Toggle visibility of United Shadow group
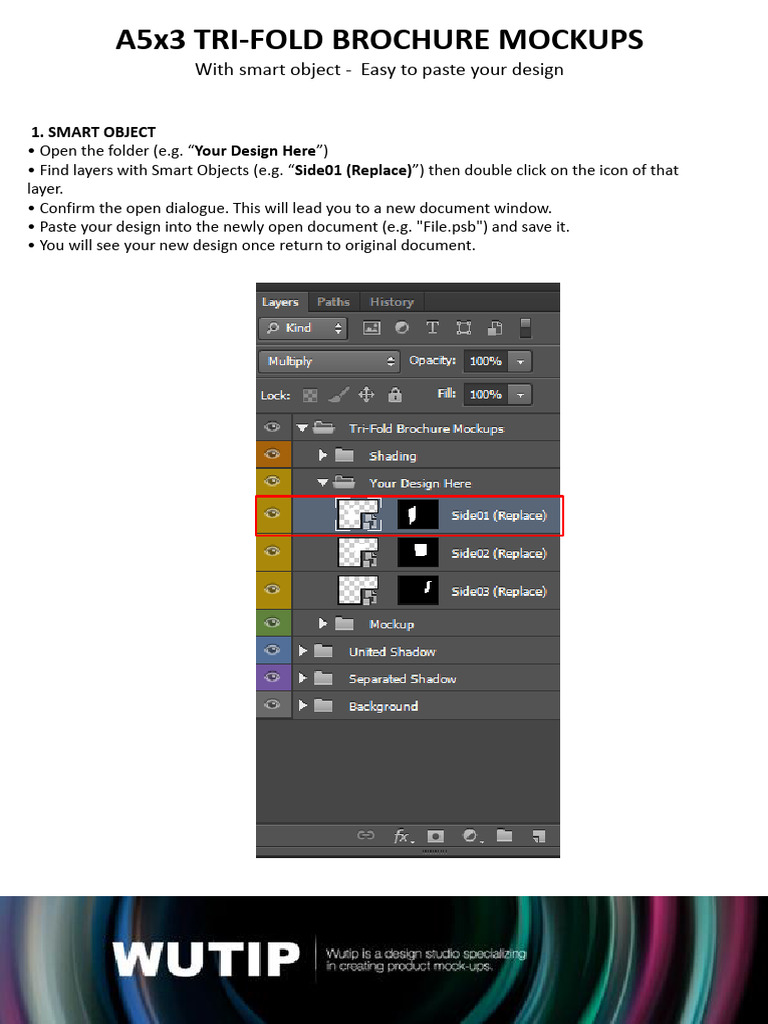This screenshot has width=768, height=1024. click(x=271, y=651)
